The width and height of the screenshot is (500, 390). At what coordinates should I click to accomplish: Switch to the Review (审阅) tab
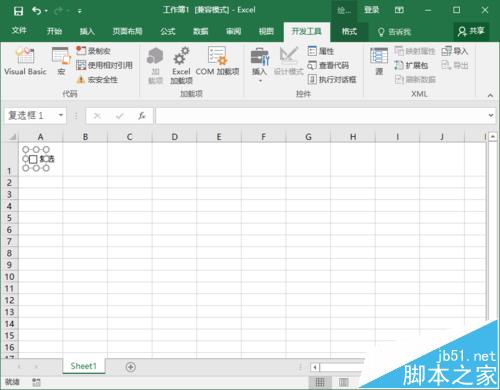point(233,31)
